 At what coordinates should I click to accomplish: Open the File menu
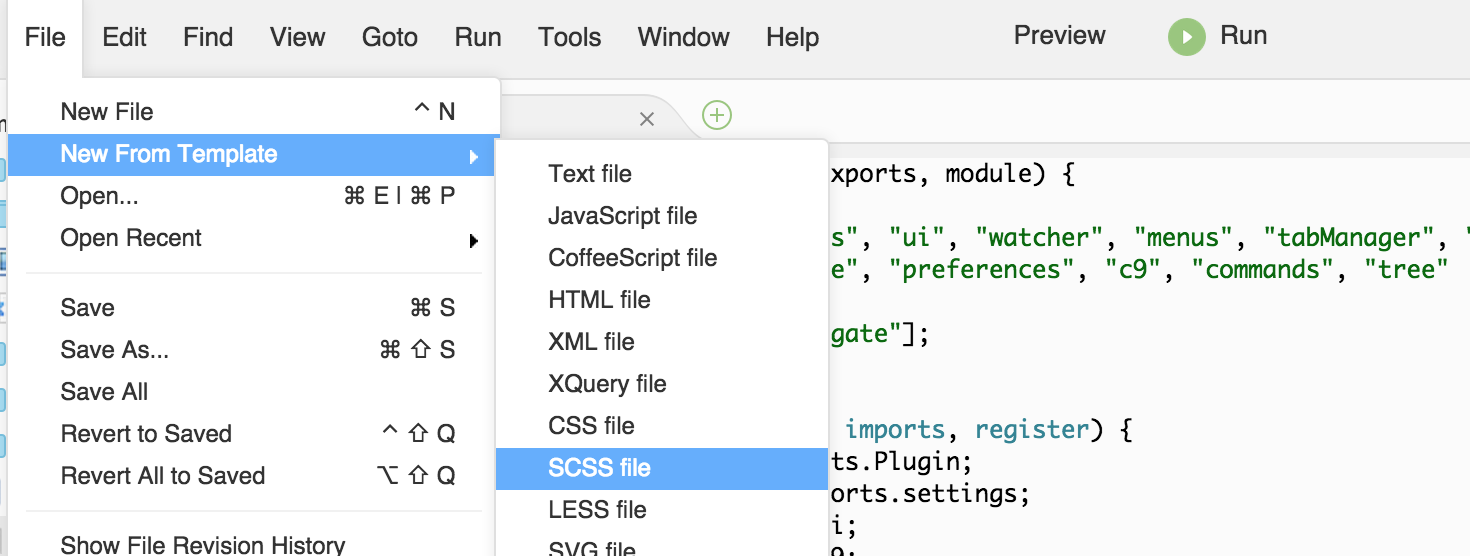tap(45, 37)
